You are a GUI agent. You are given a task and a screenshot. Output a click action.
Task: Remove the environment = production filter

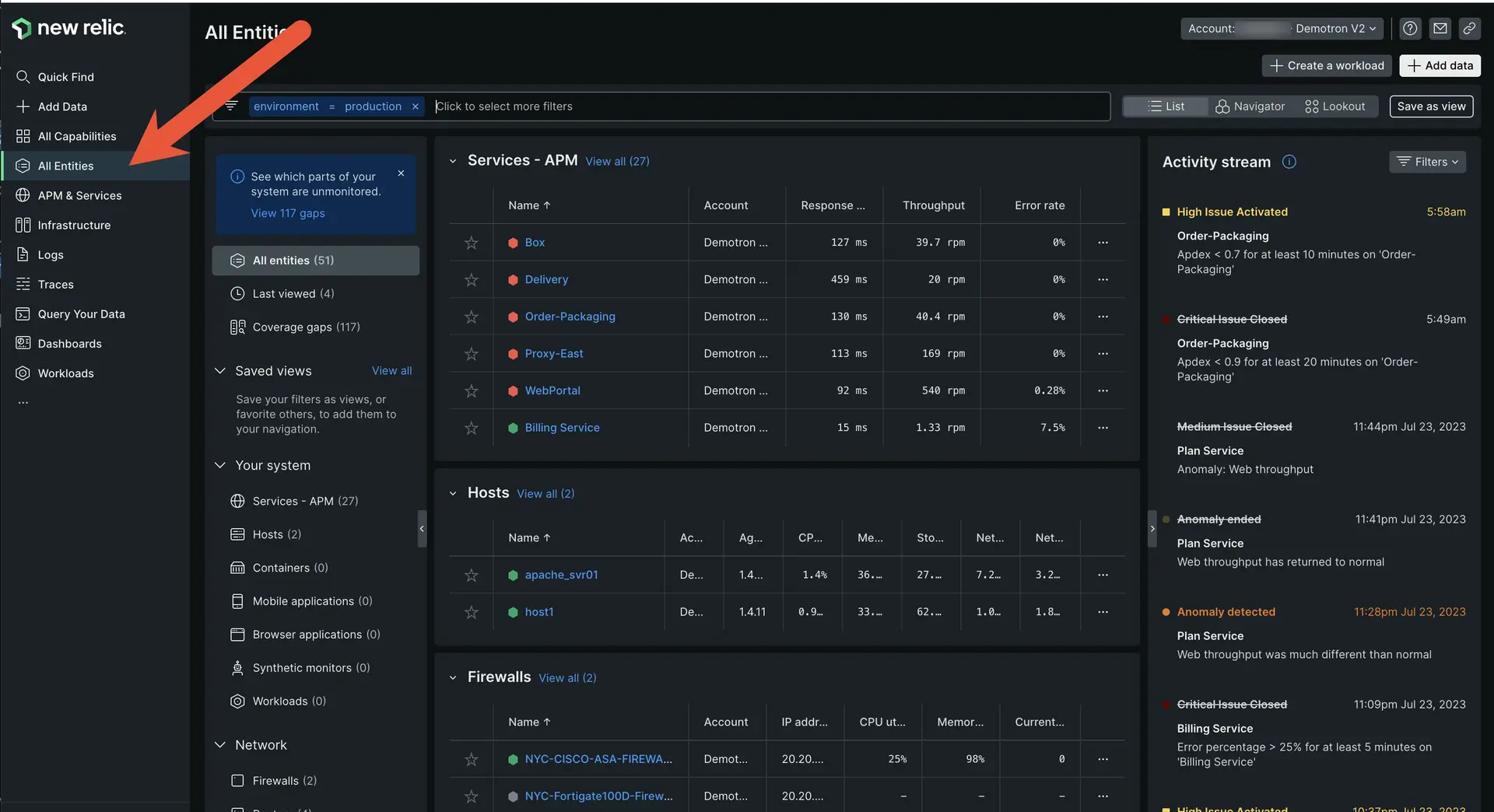point(416,107)
